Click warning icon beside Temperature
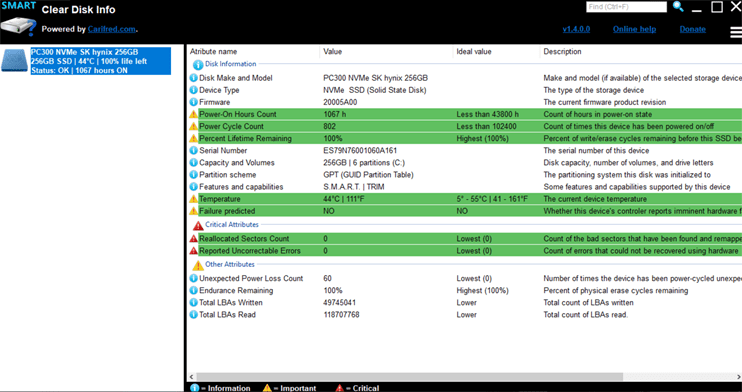This screenshot has width=742, height=392. (194, 199)
